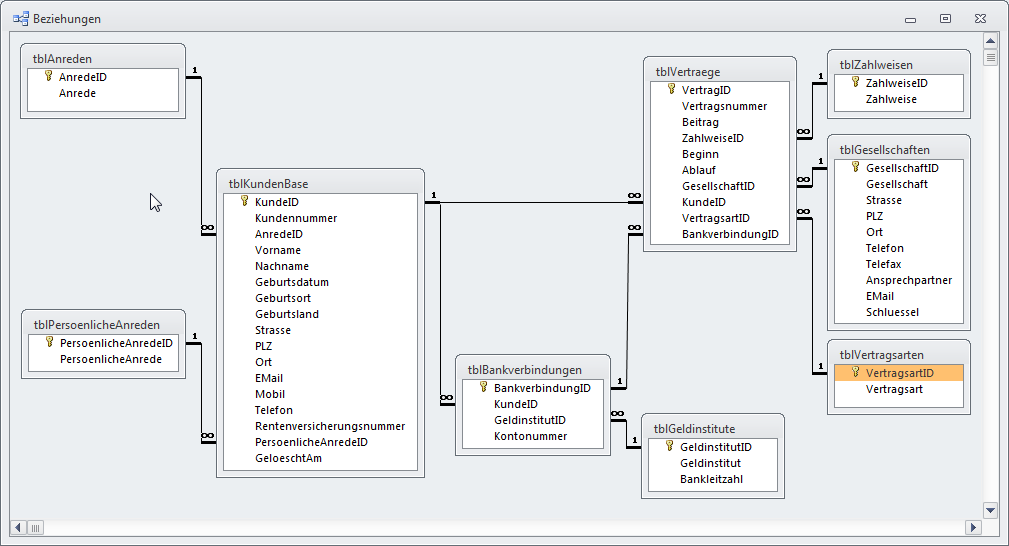
Task: Click the tblKundenBase table title bar
Action: pos(316,183)
